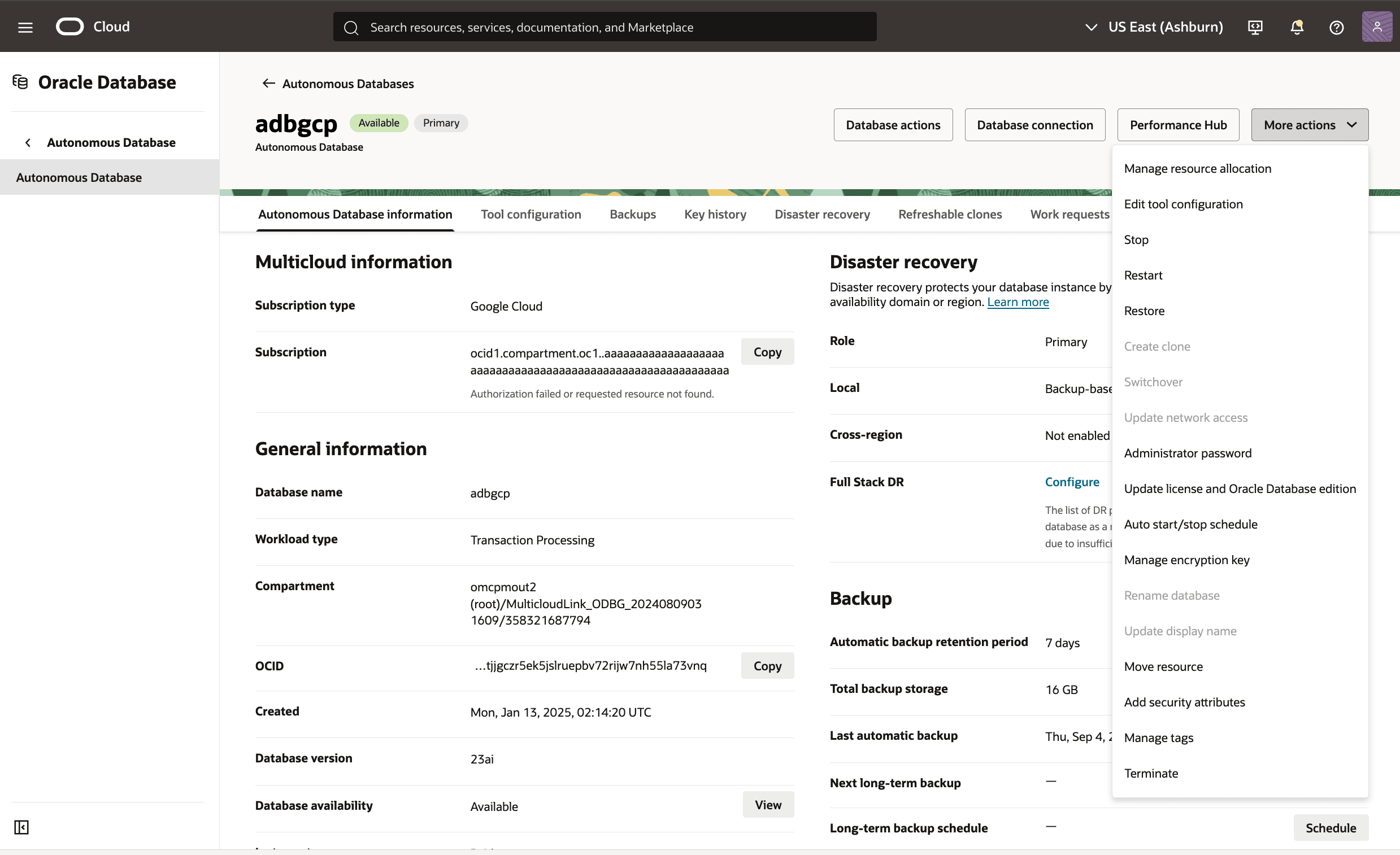Open the navigation hamburger menu
1400x855 pixels.
coord(25,26)
